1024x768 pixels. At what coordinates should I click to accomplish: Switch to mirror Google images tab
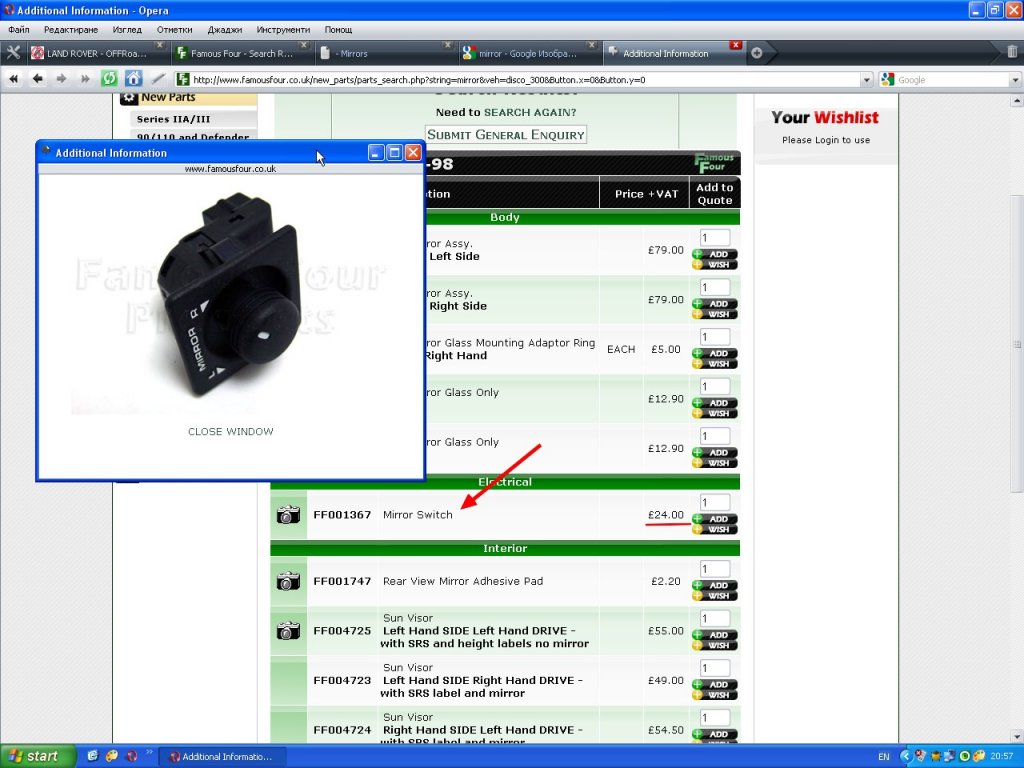pyautogui.click(x=528, y=54)
